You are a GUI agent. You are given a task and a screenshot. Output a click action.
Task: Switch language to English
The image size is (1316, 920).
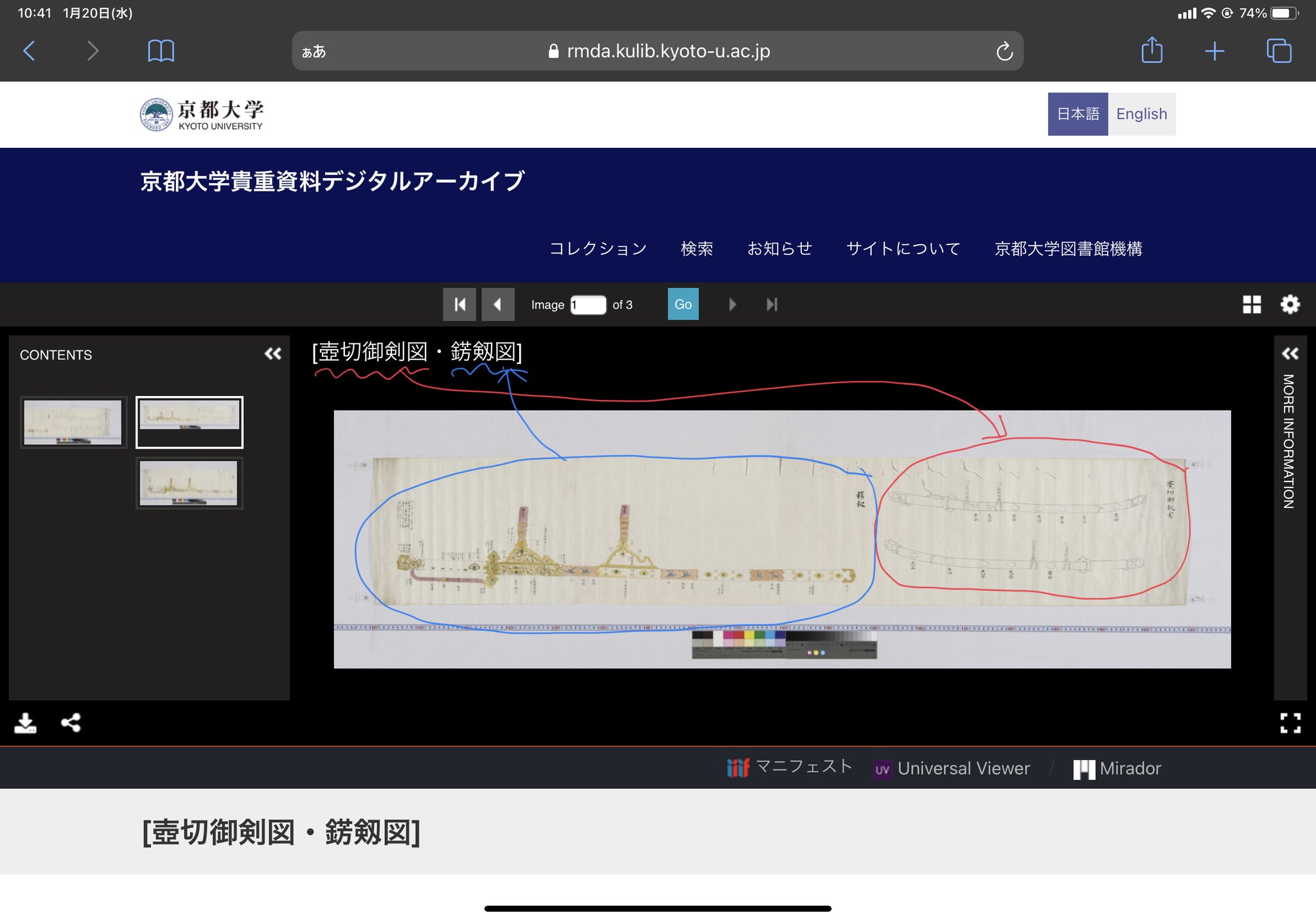[x=1141, y=114]
